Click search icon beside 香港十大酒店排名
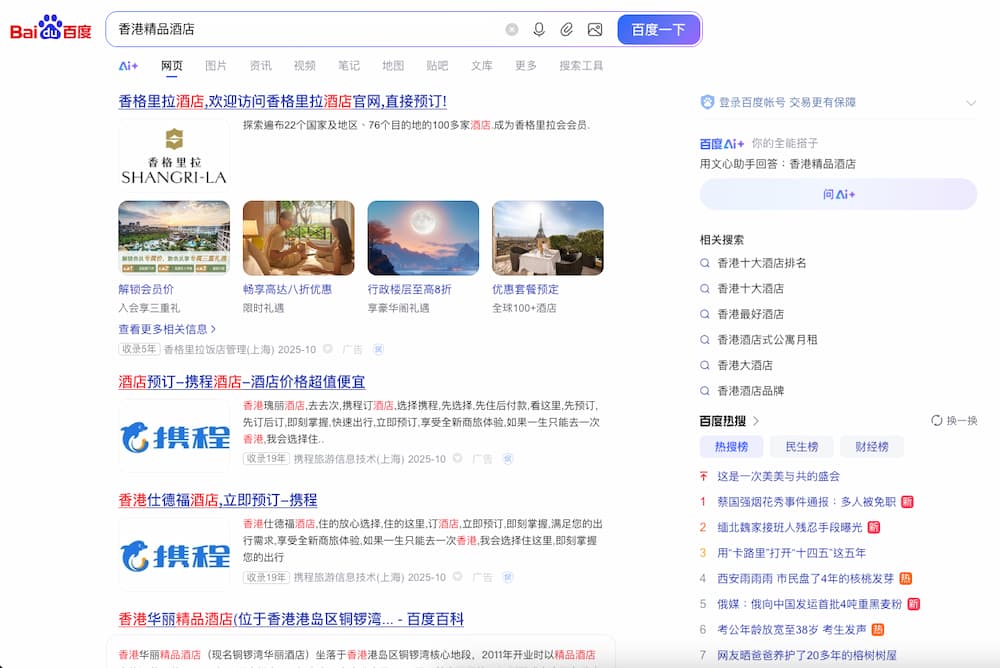This screenshot has width=1000, height=668. [706, 263]
